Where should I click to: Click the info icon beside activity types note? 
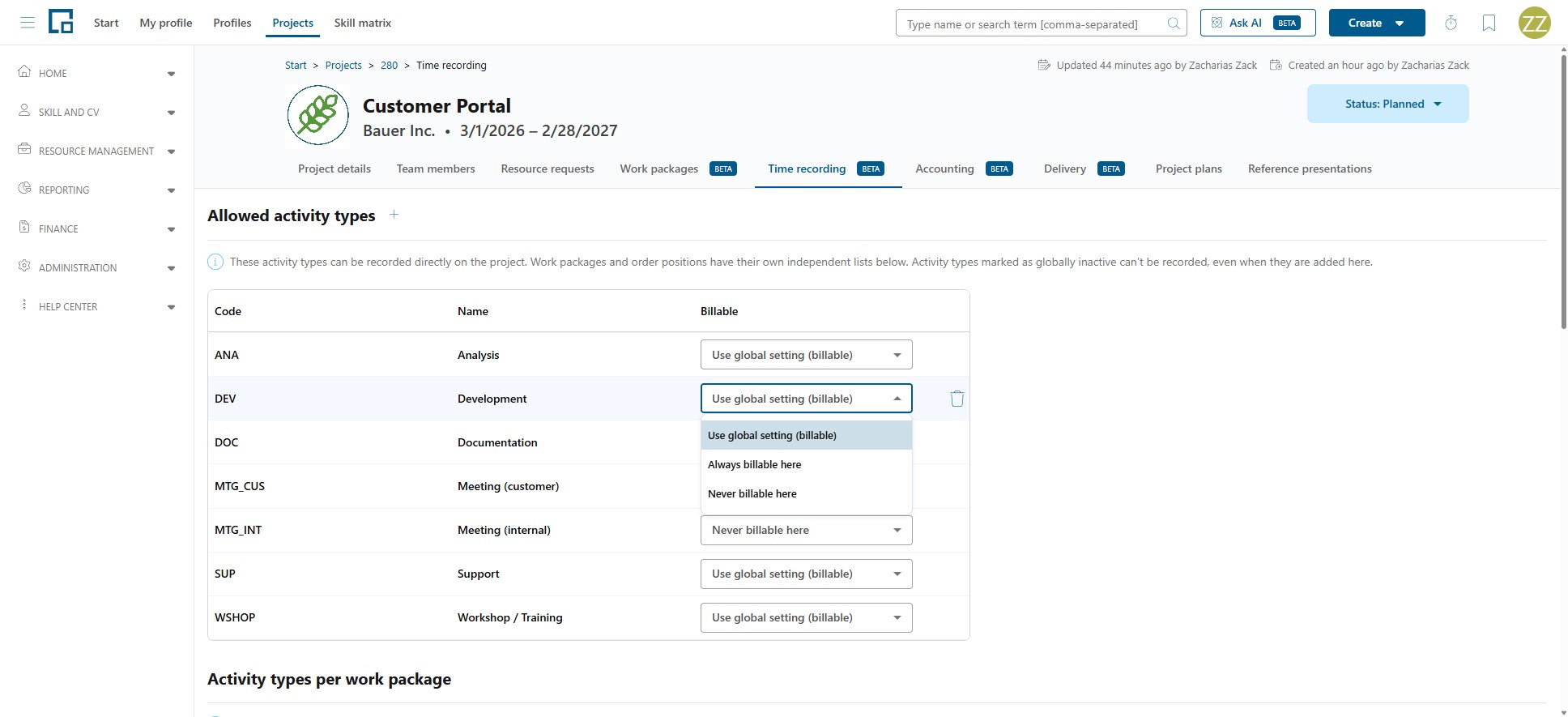pyautogui.click(x=215, y=262)
